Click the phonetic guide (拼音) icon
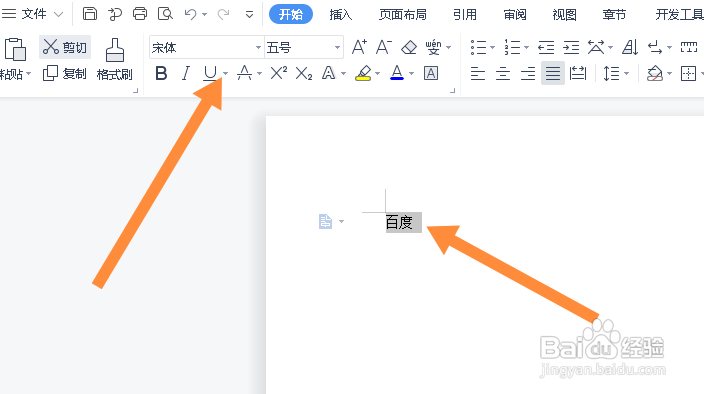This screenshot has width=704, height=394. click(433, 47)
